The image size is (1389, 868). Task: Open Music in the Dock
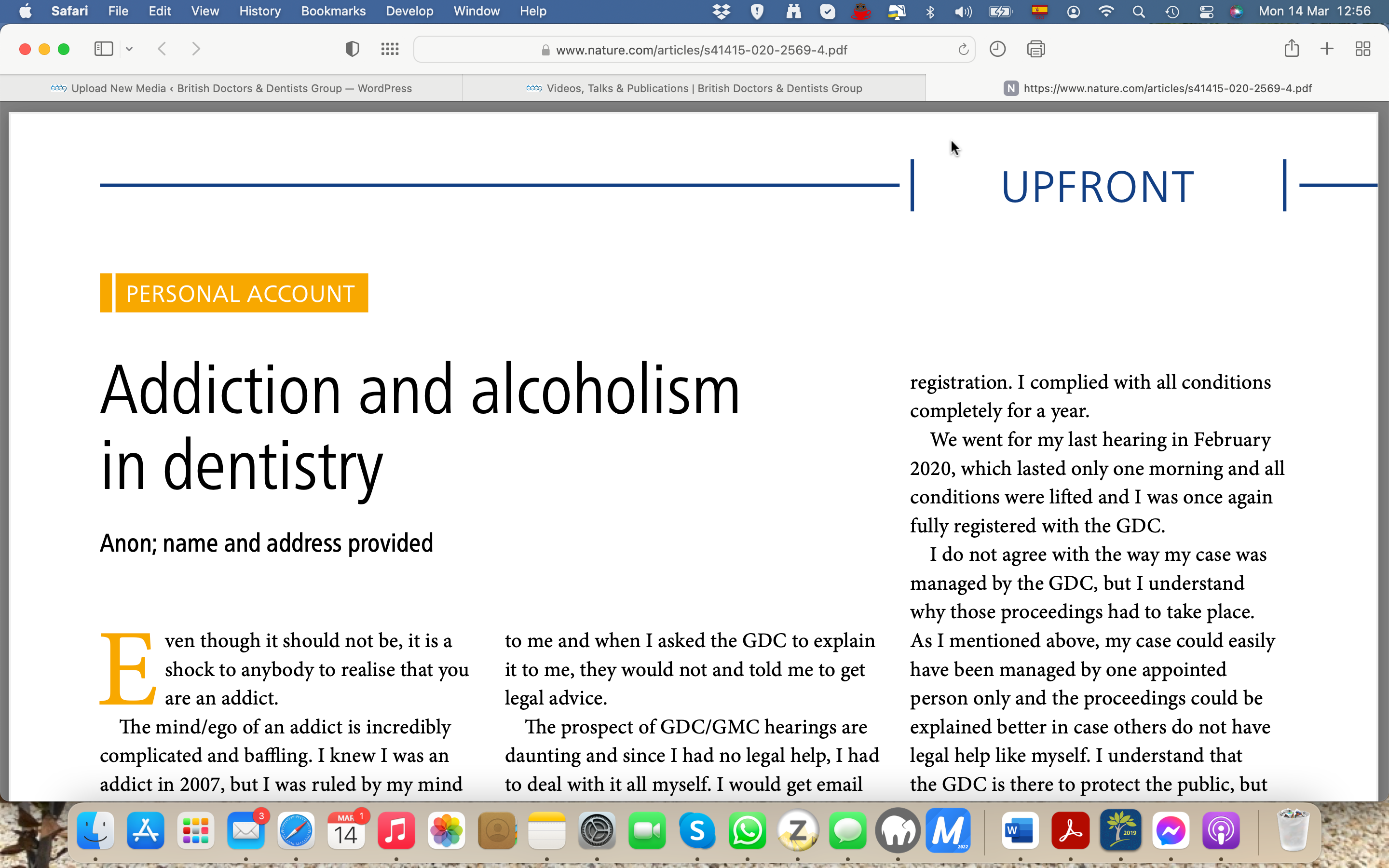coord(396,830)
